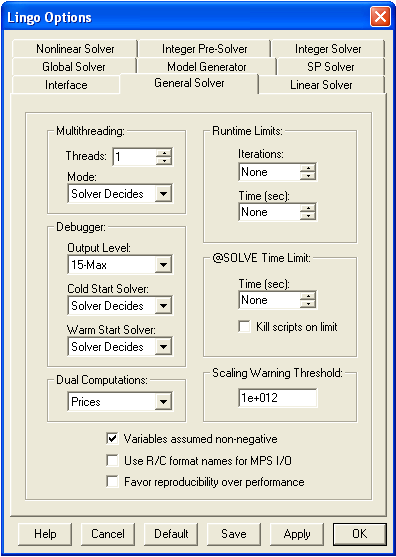396x557 pixels.
Task: Expand the Dual Computations Prices dropdown
Action: [x=163, y=402]
